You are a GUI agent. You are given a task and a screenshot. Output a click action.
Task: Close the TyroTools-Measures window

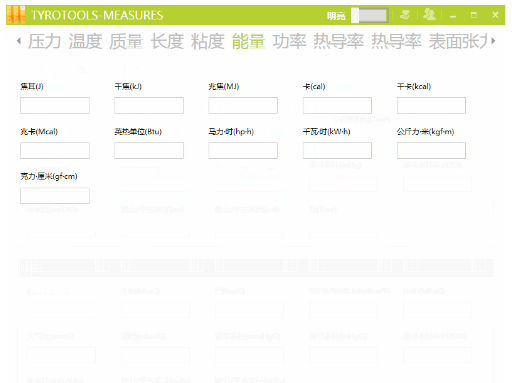[x=495, y=15]
